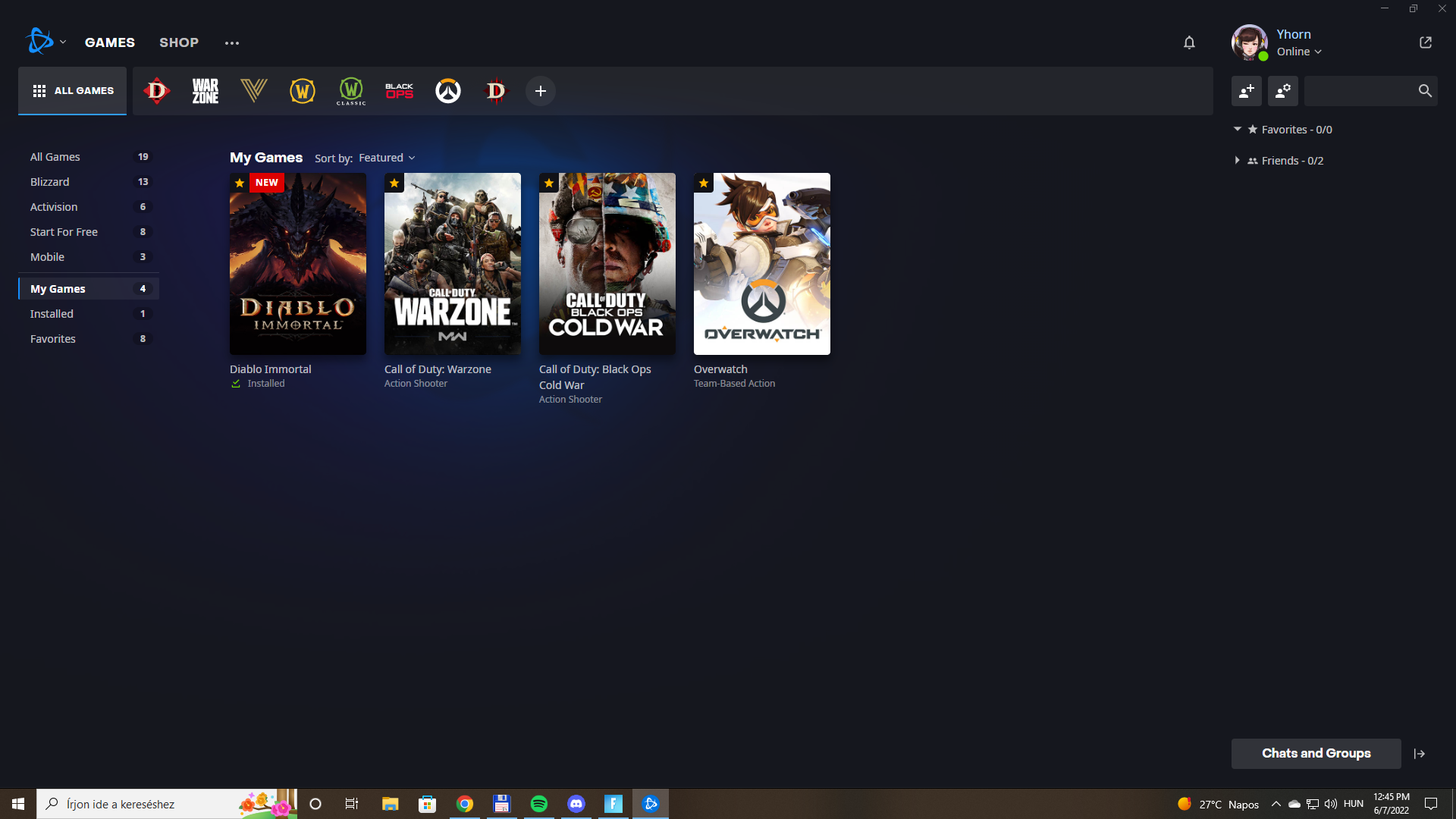Filter by Blizzard games

89,182
